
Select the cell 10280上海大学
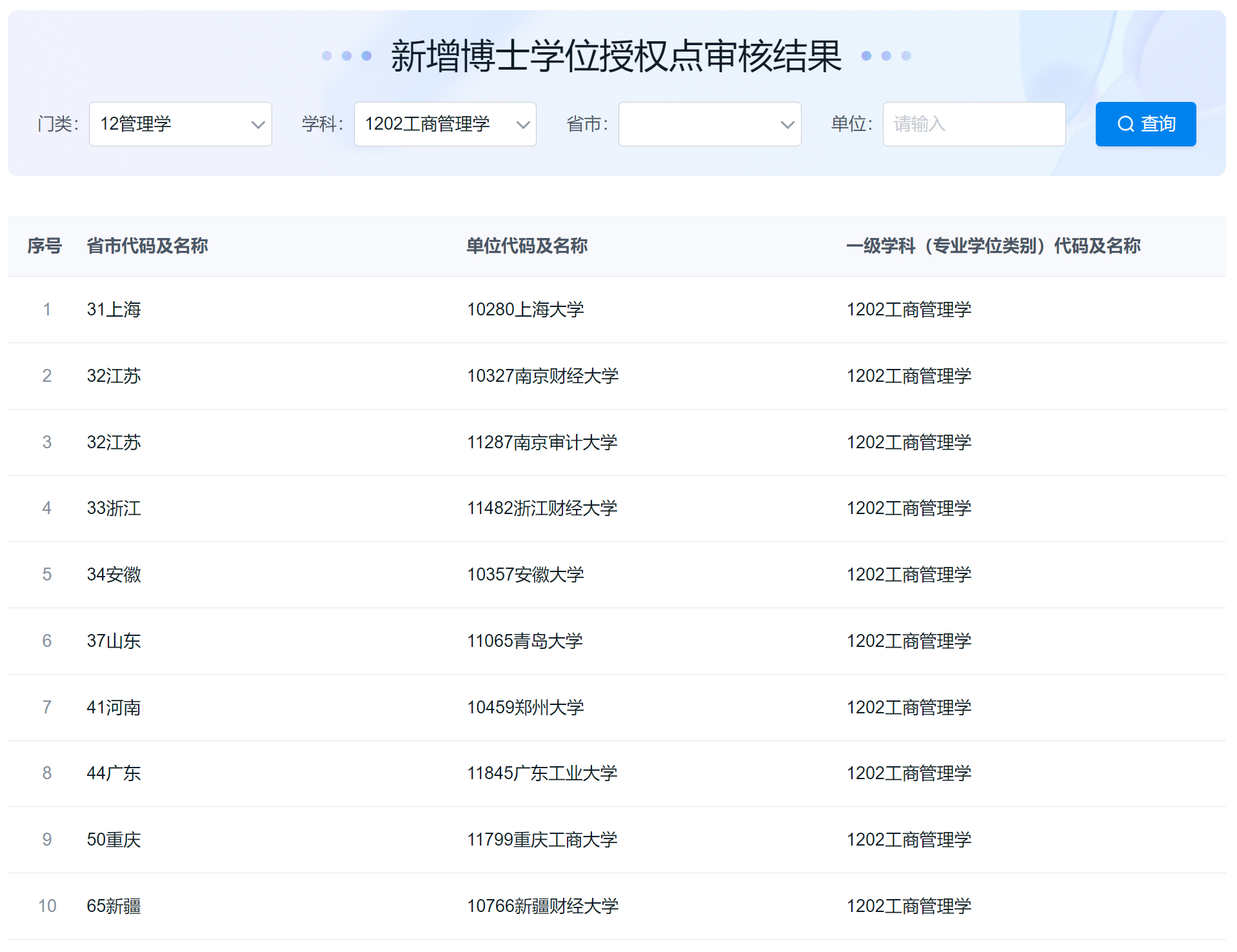pos(525,310)
